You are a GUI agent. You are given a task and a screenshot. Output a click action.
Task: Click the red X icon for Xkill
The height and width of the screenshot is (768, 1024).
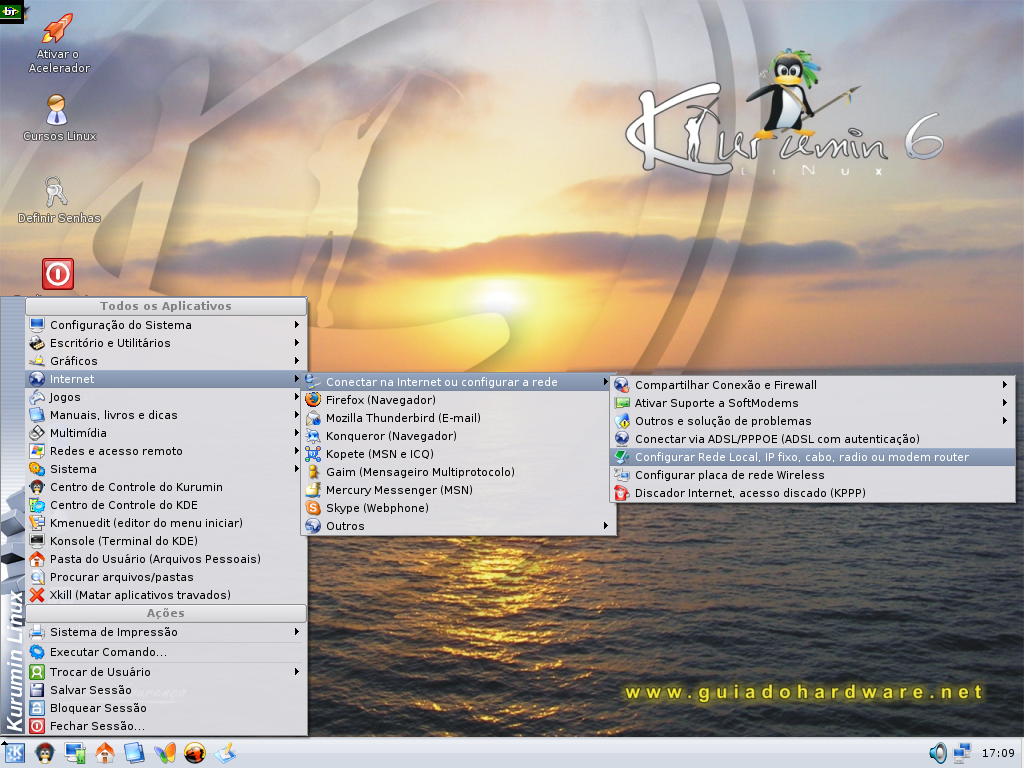coord(37,595)
